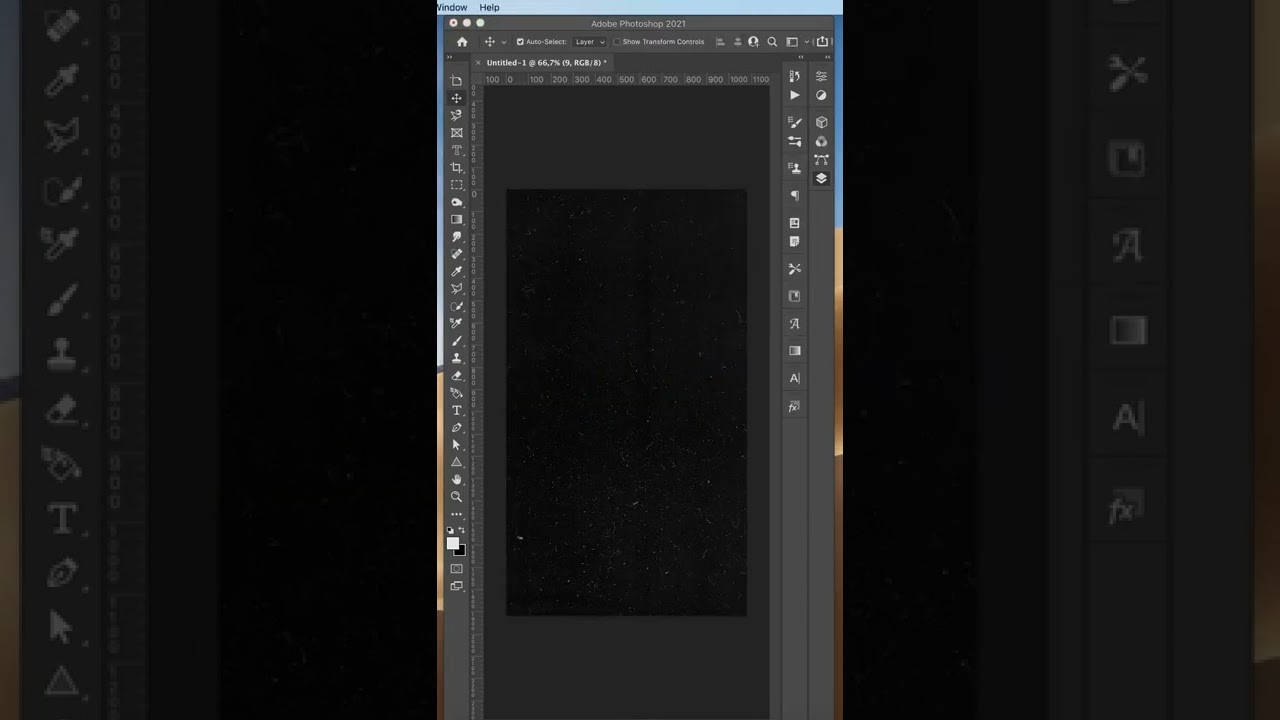Open the Gradients panel icon
Viewport: 1280px width, 720px height.
click(x=794, y=351)
